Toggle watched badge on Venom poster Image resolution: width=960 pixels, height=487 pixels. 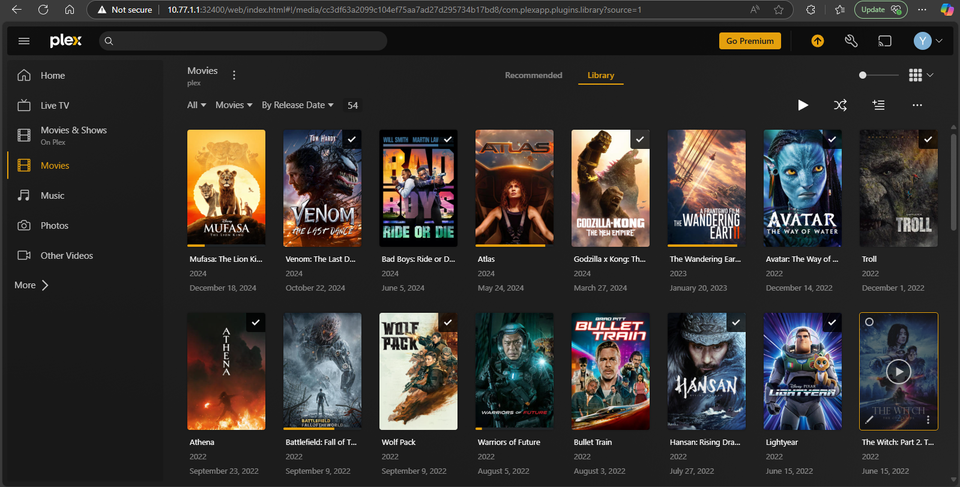click(351, 139)
